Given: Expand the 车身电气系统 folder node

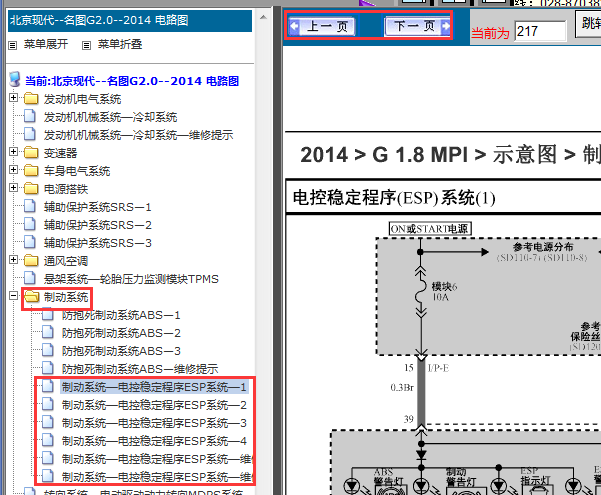Looking at the screenshot, I should coord(13,169).
